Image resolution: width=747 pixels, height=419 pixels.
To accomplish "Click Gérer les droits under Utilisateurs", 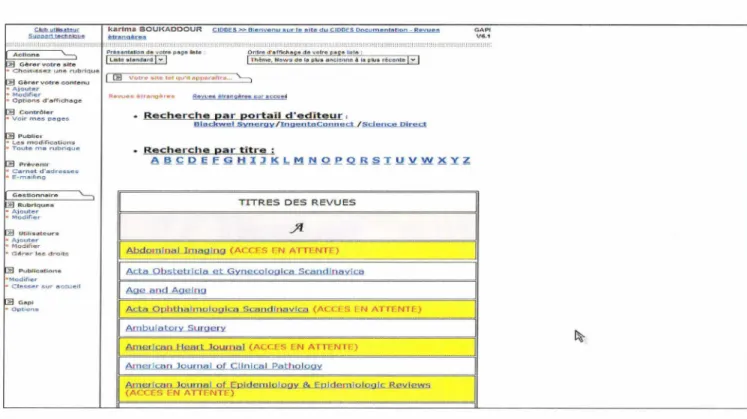I will click(40, 253).
